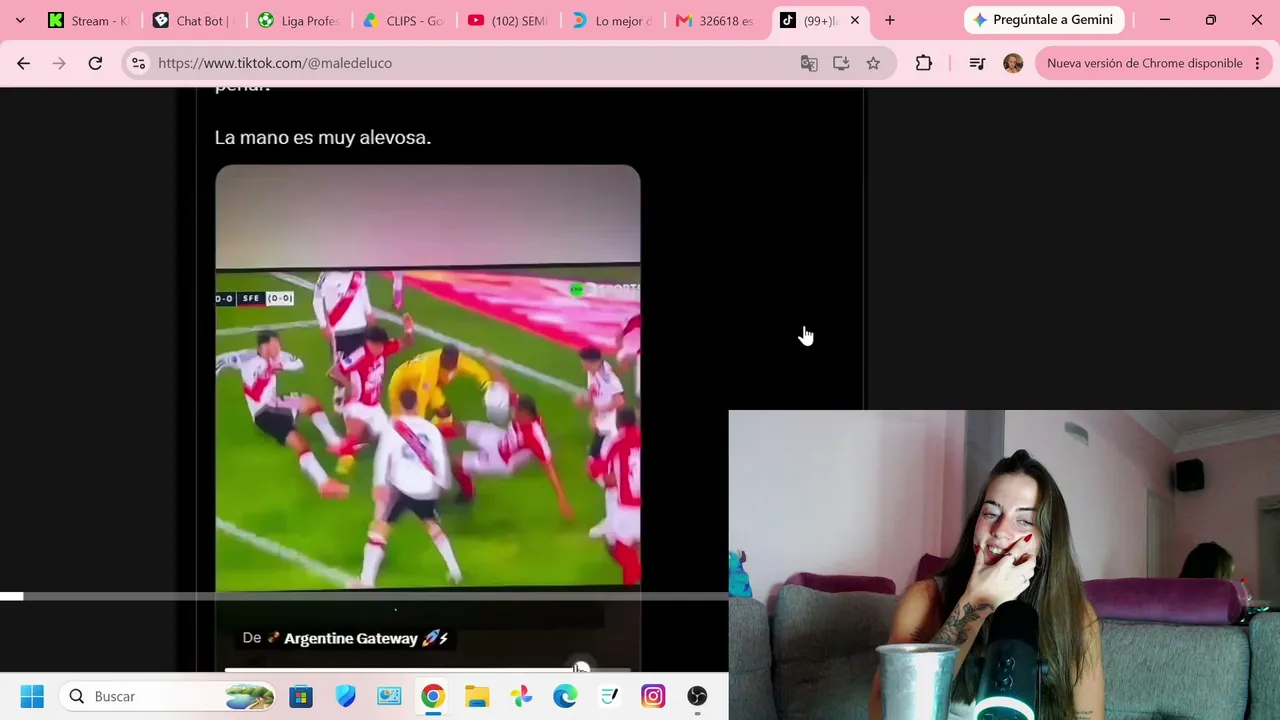Launch Microsoft Edge from the taskbar
The image size is (1280, 720).
565,696
